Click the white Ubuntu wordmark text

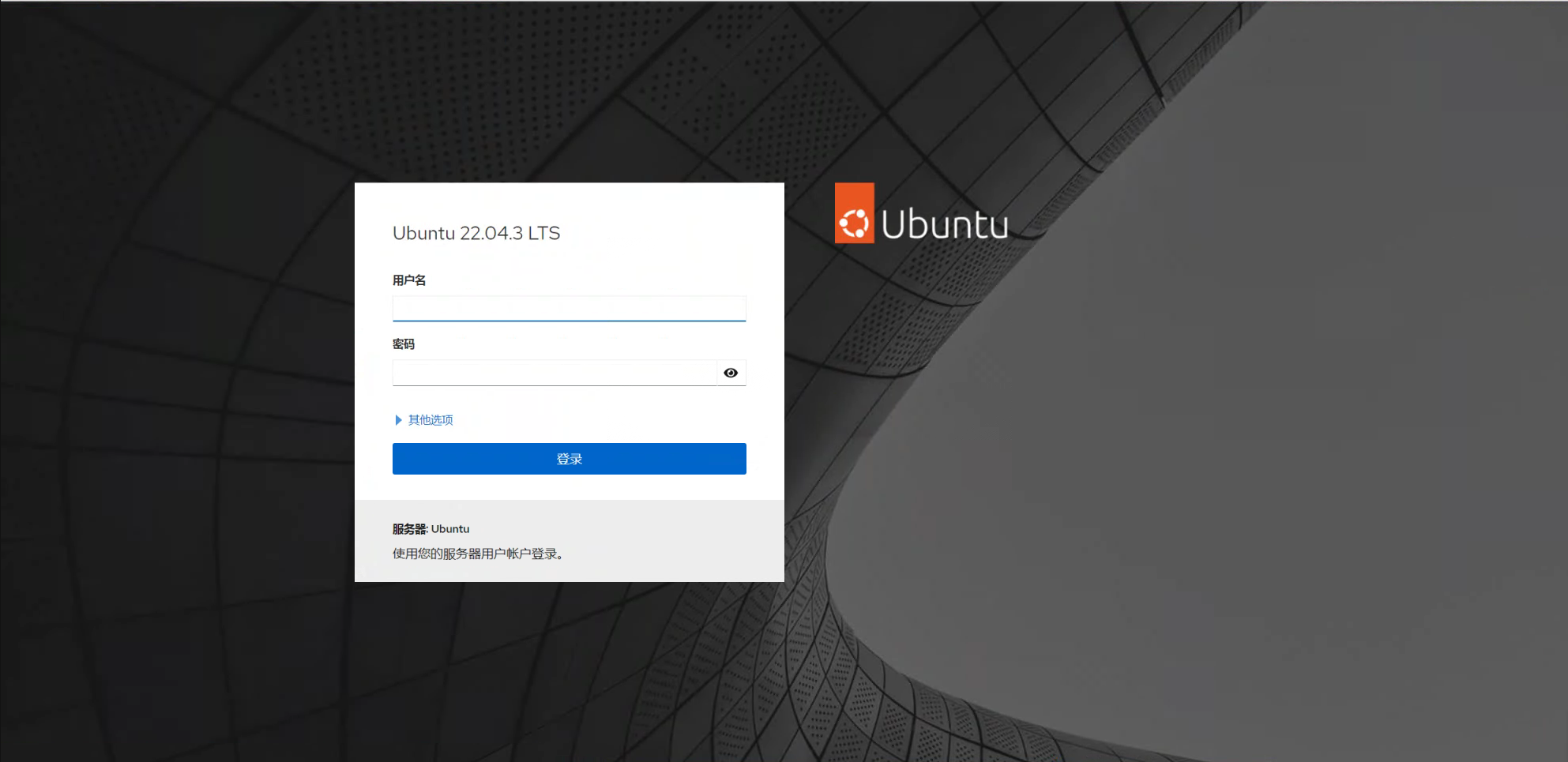[945, 224]
